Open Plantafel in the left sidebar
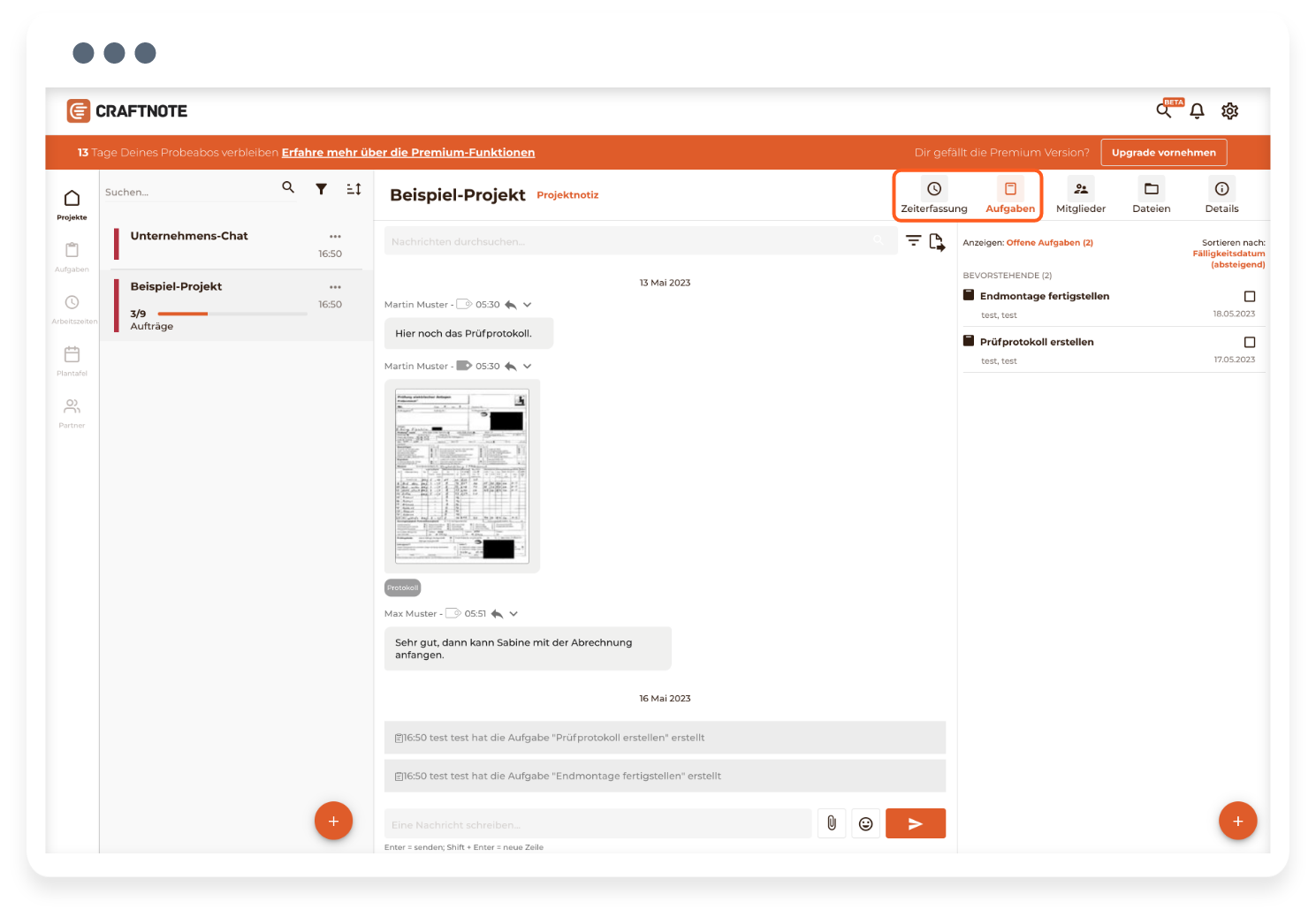The image size is (1316, 917). [x=72, y=360]
